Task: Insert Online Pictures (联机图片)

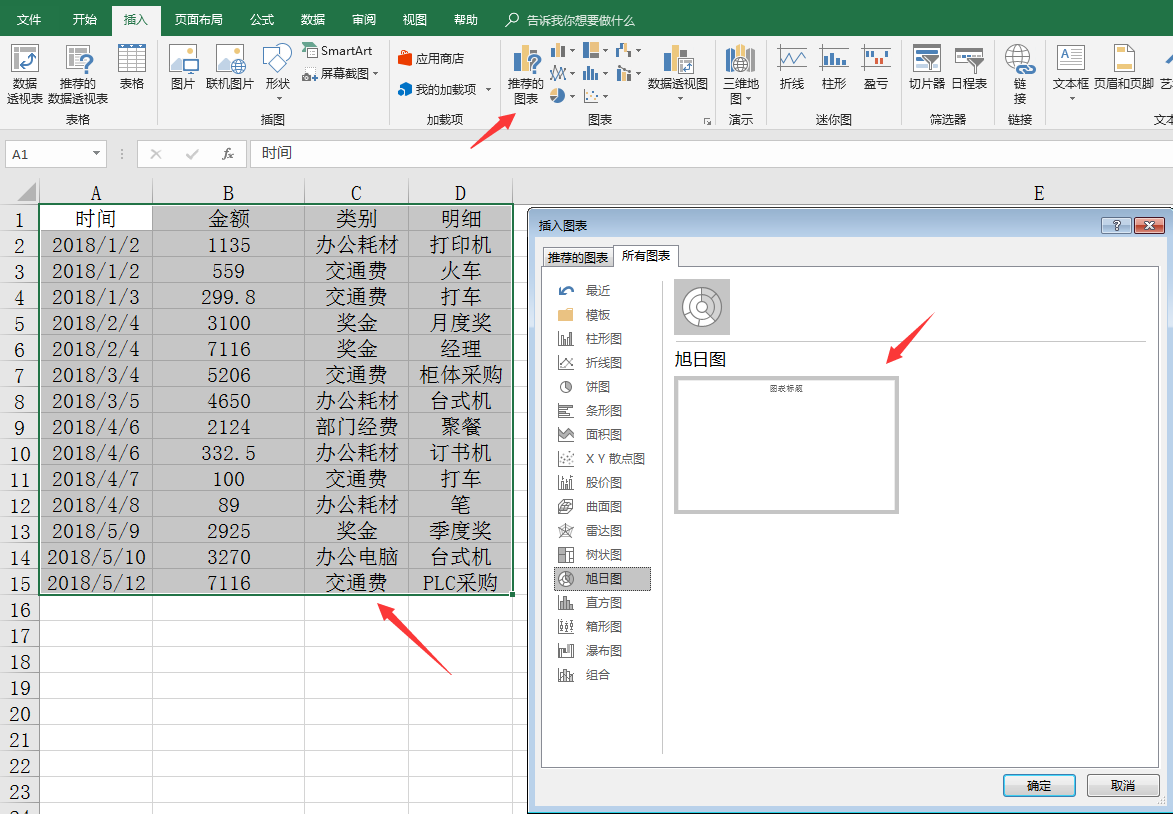Action: [x=230, y=67]
